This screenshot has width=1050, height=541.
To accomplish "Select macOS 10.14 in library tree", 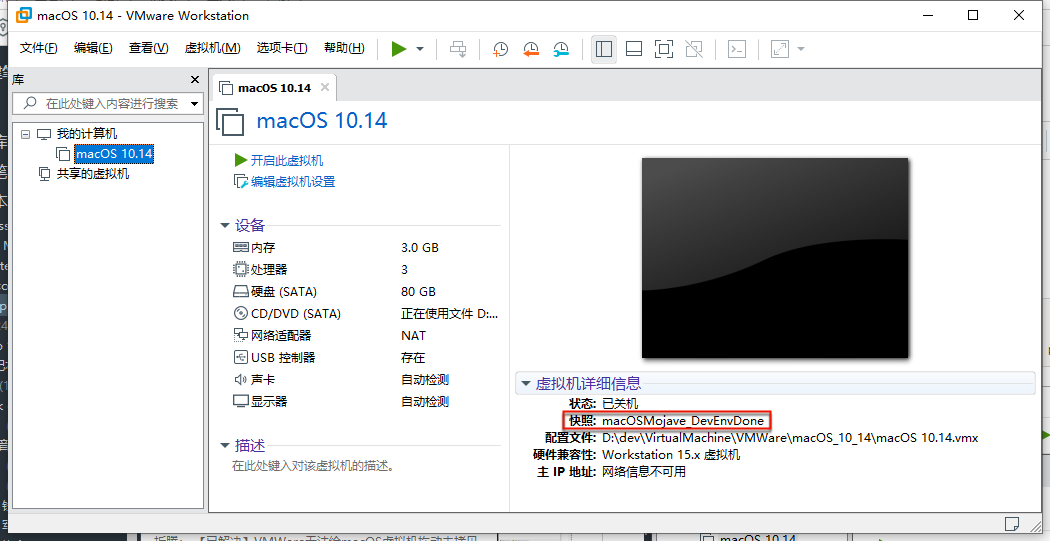I will click(x=114, y=154).
